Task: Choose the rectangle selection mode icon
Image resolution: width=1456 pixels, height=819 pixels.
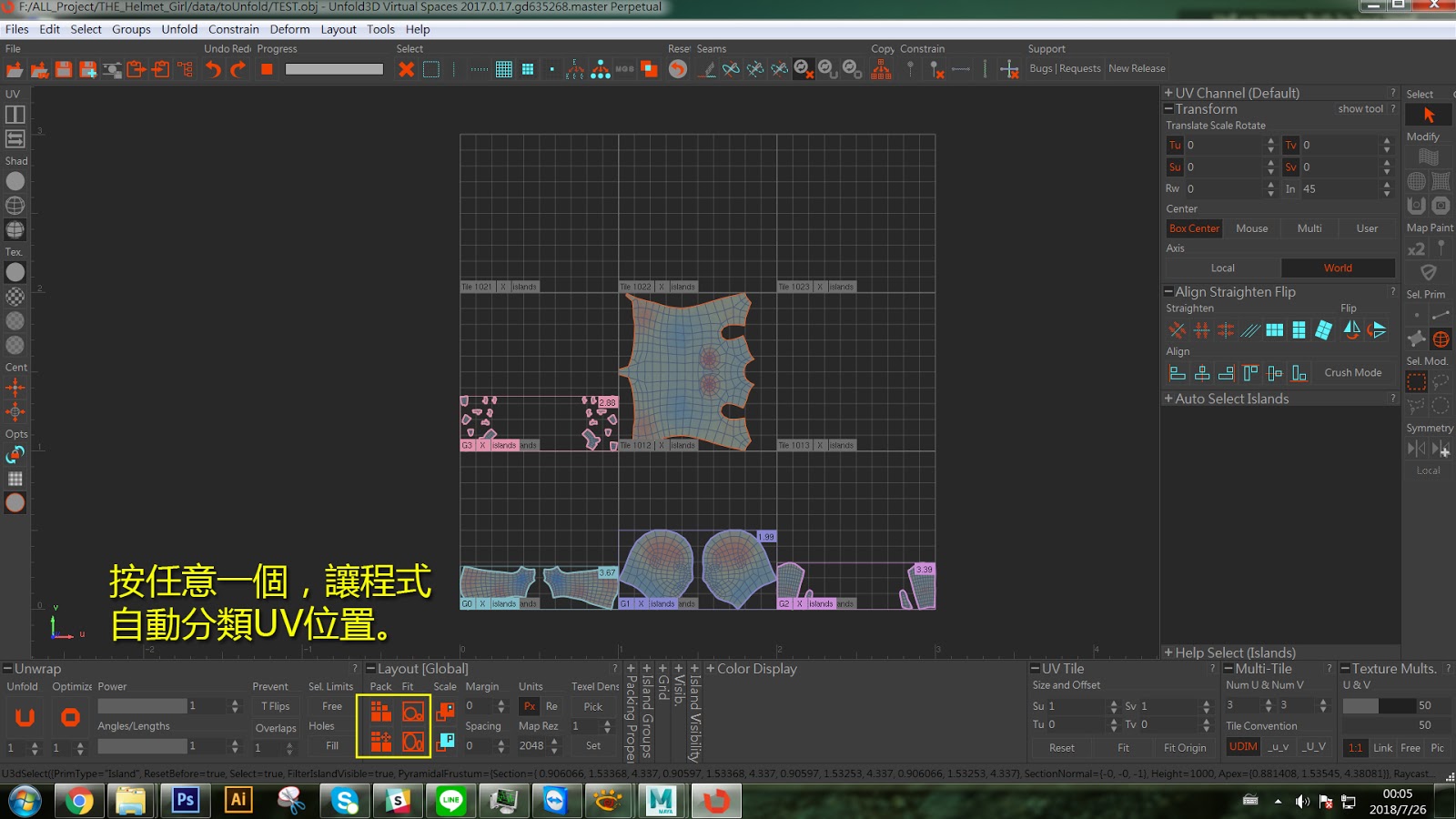Action: 1417,382
